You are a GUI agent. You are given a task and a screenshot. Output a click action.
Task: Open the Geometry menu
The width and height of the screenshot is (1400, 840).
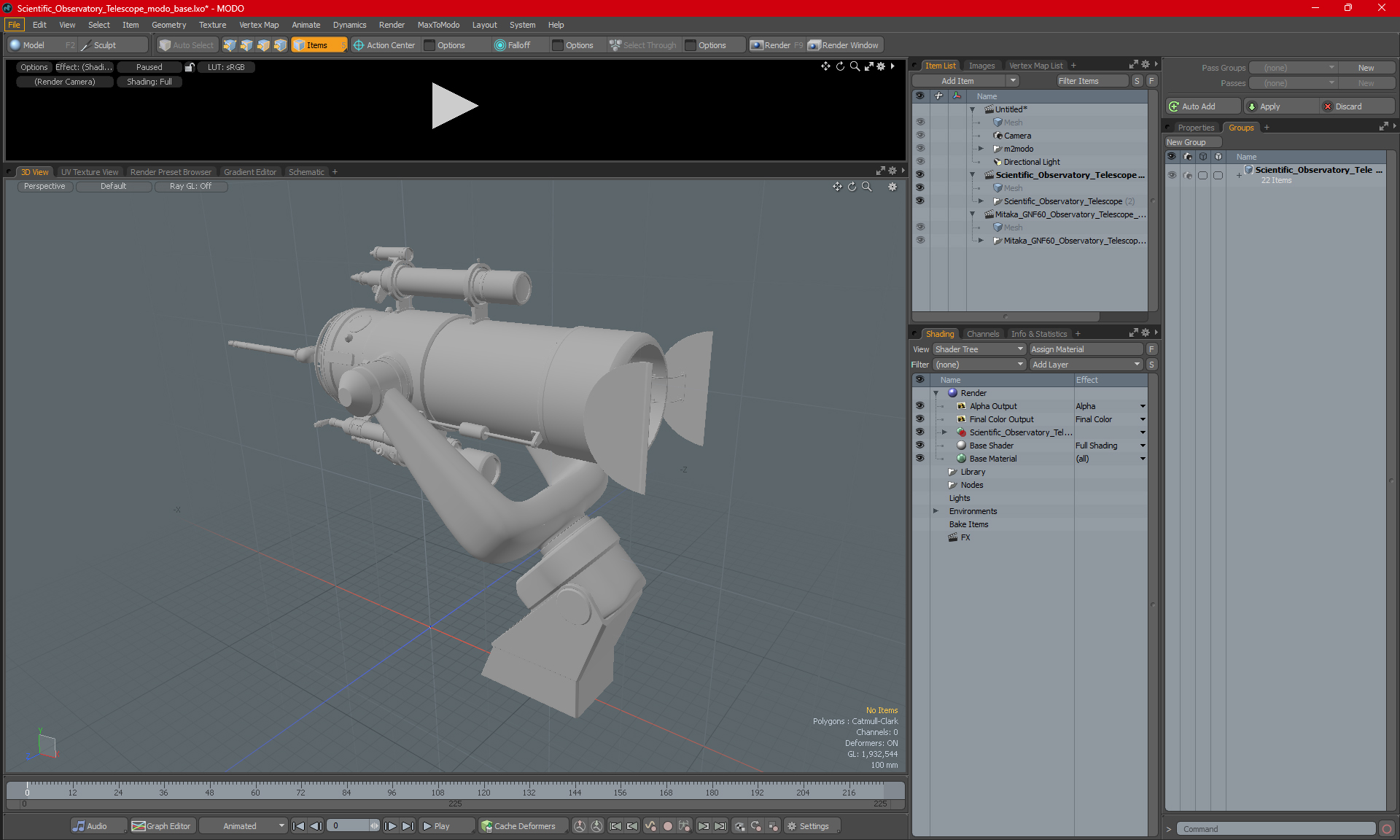(168, 25)
